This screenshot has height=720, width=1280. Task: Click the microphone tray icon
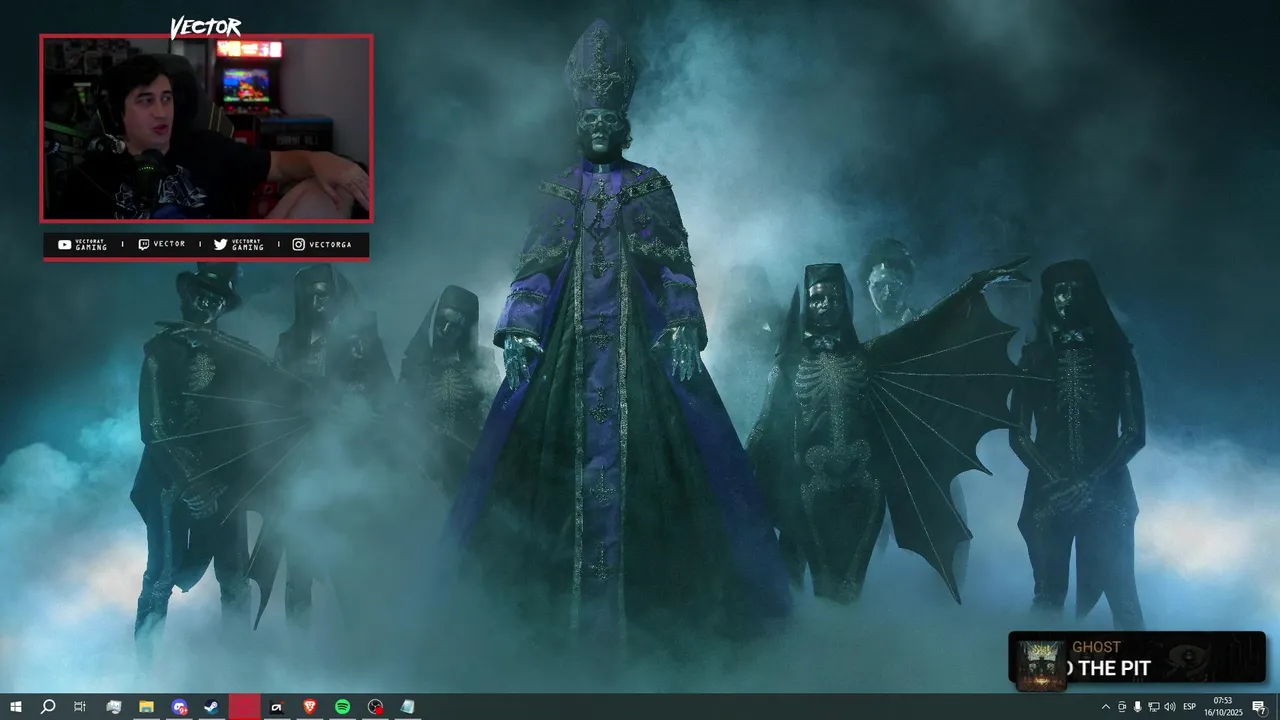point(1137,707)
